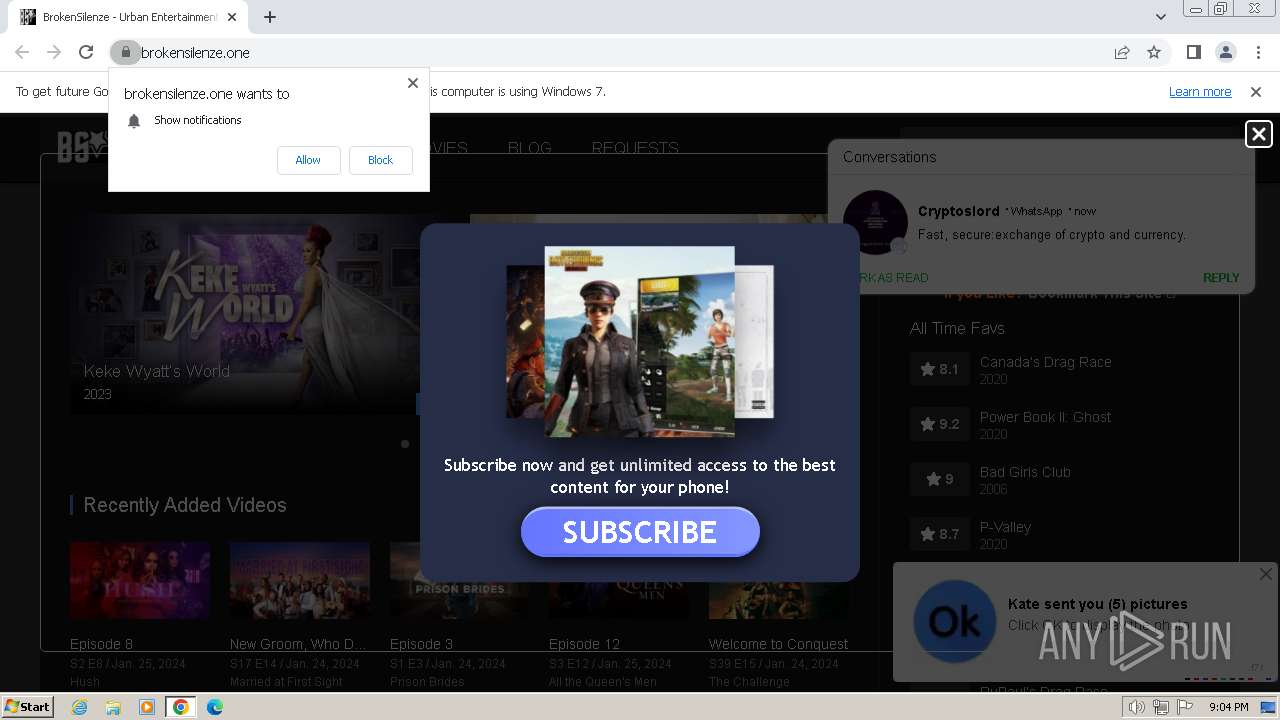The width and height of the screenshot is (1280, 720).
Task: Reload the brokensilenze.one page
Action: tap(86, 52)
